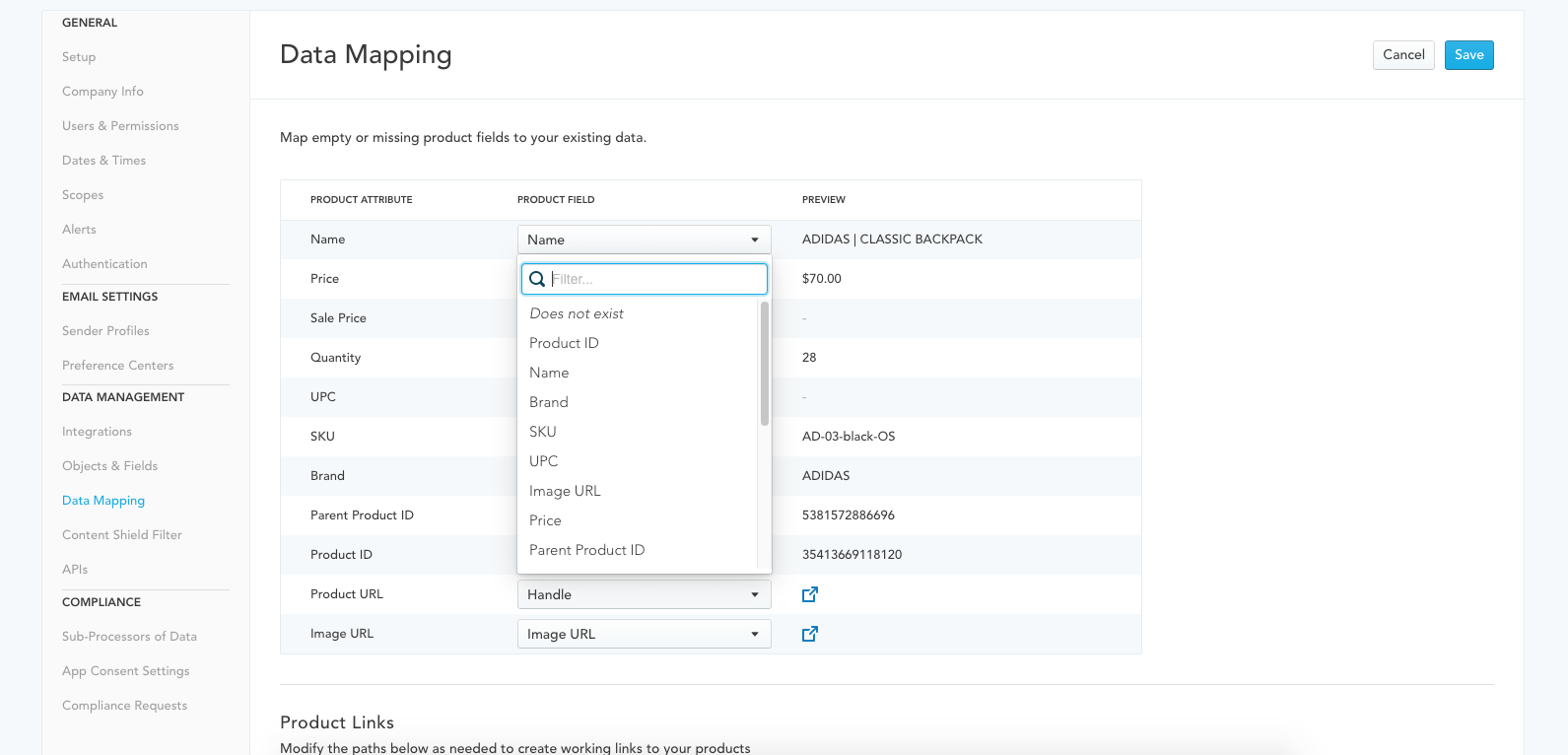Go to Authentication settings

(104, 264)
